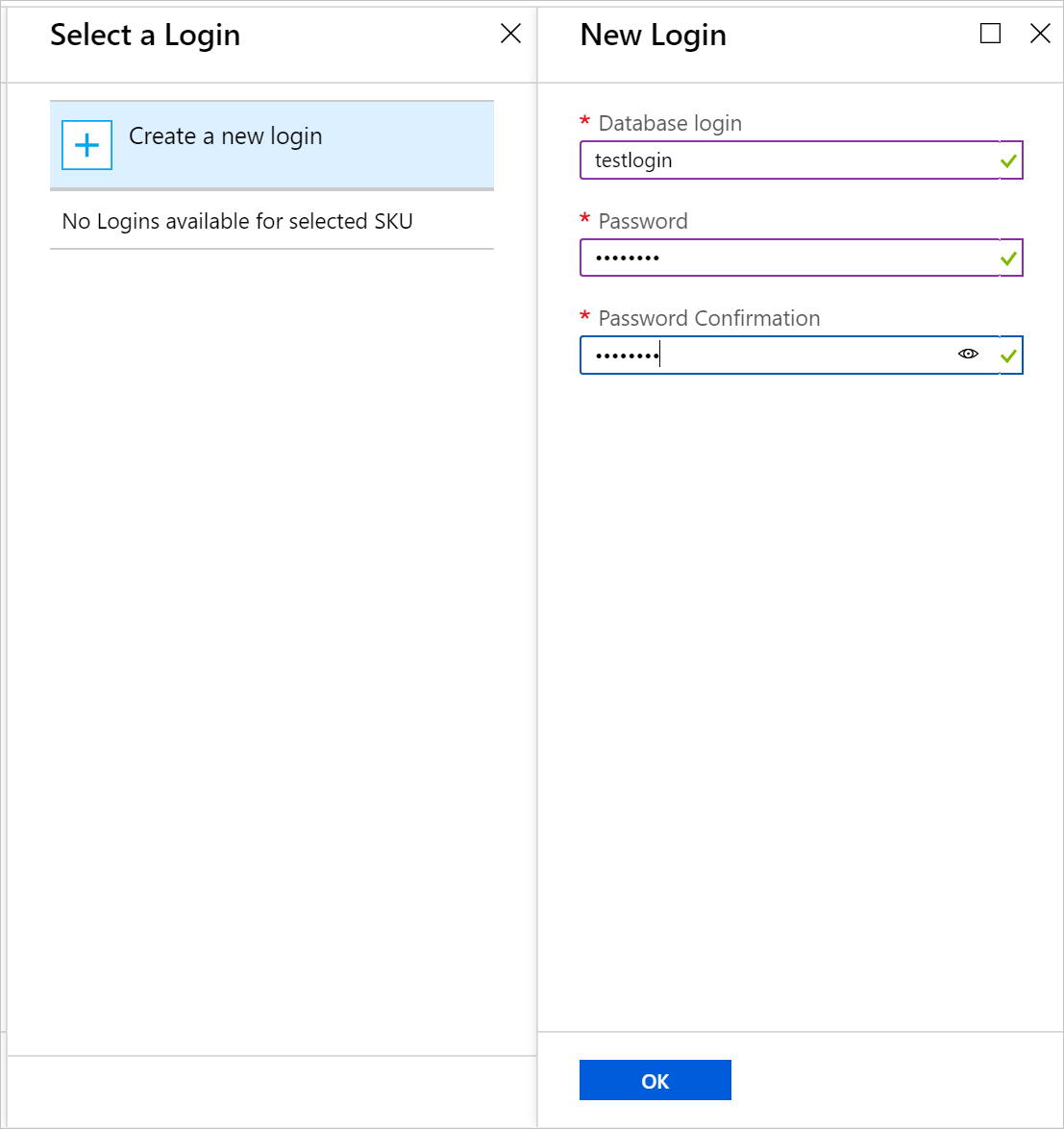Click the plus icon for new login
Screen dimensions: 1064x1129
[87, 145]
